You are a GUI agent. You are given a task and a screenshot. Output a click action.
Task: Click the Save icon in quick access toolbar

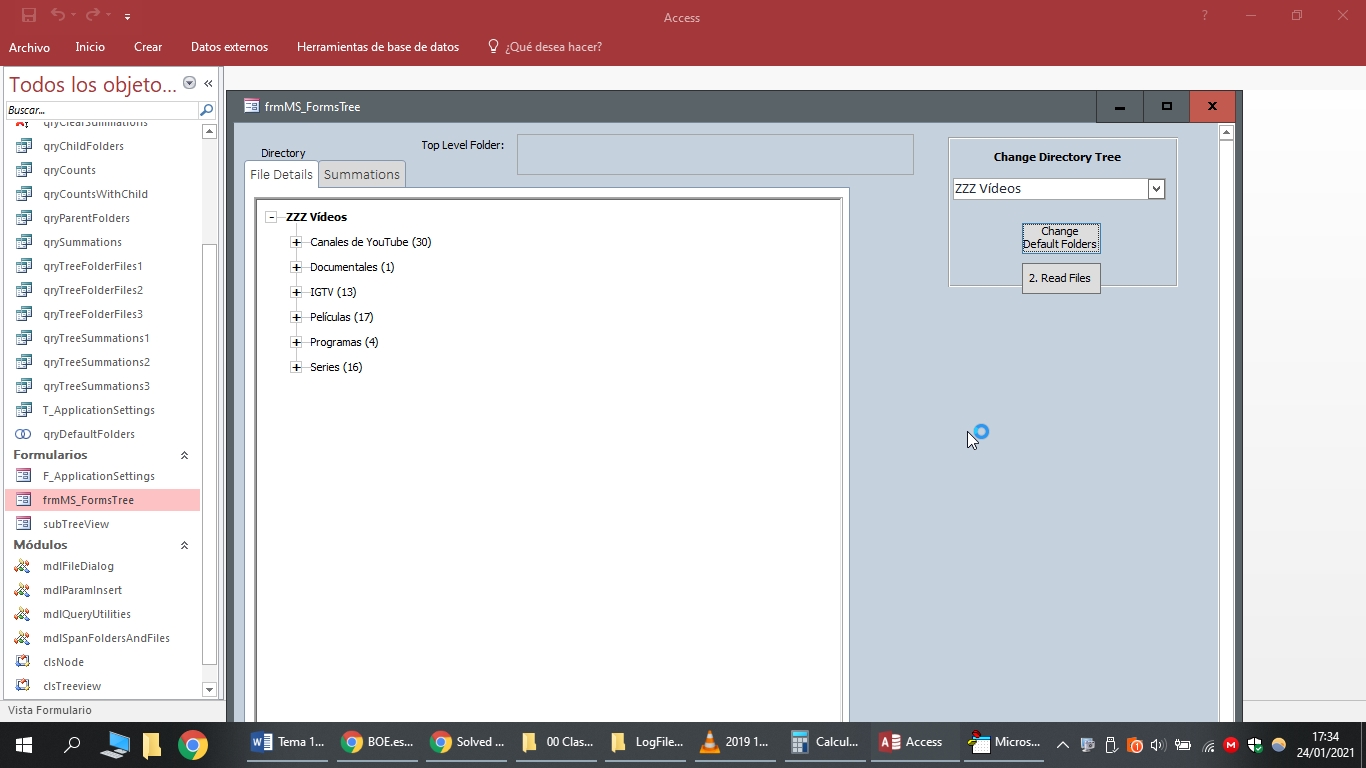coord(29,16)
